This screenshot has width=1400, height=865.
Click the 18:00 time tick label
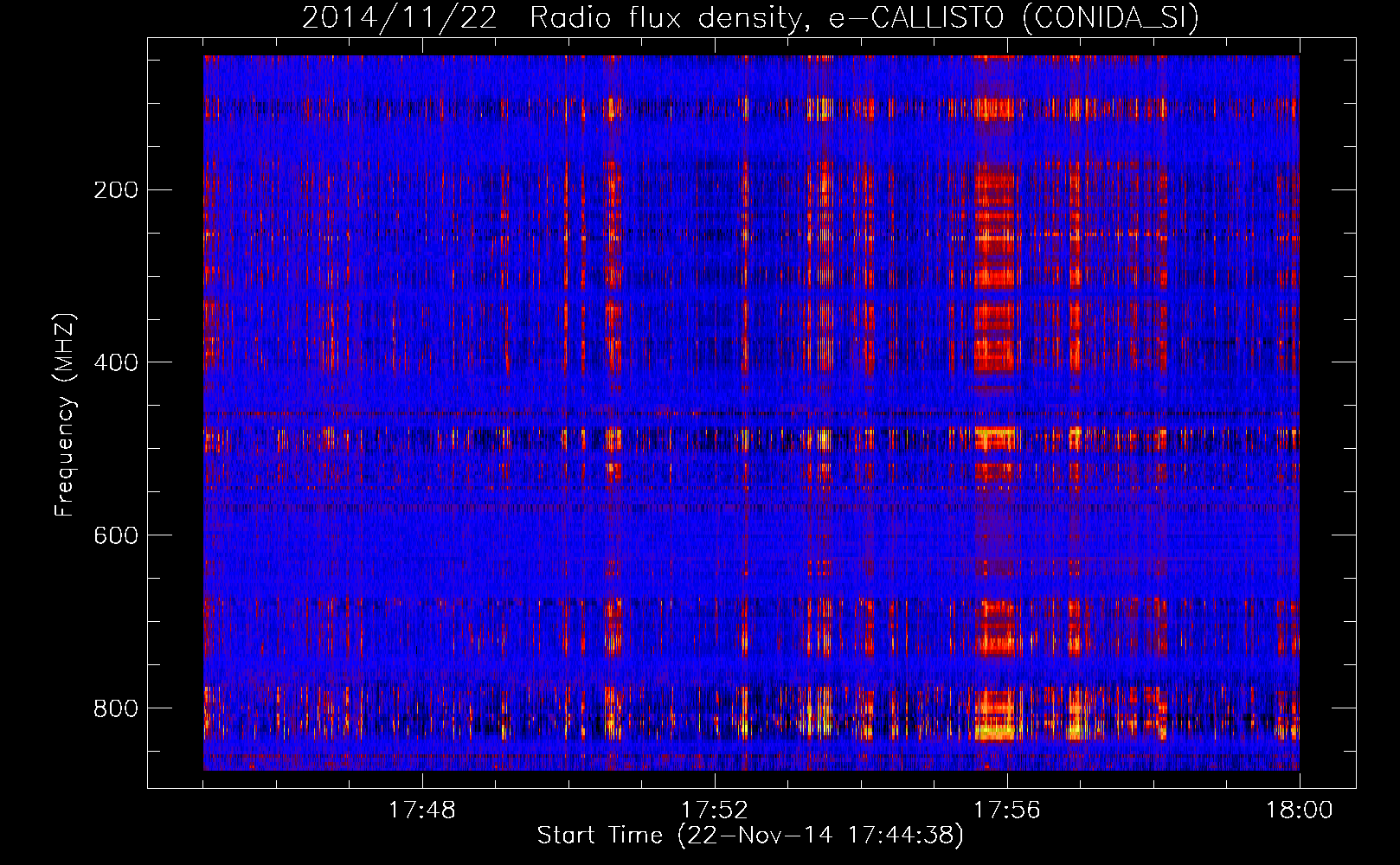[1300, 810]
